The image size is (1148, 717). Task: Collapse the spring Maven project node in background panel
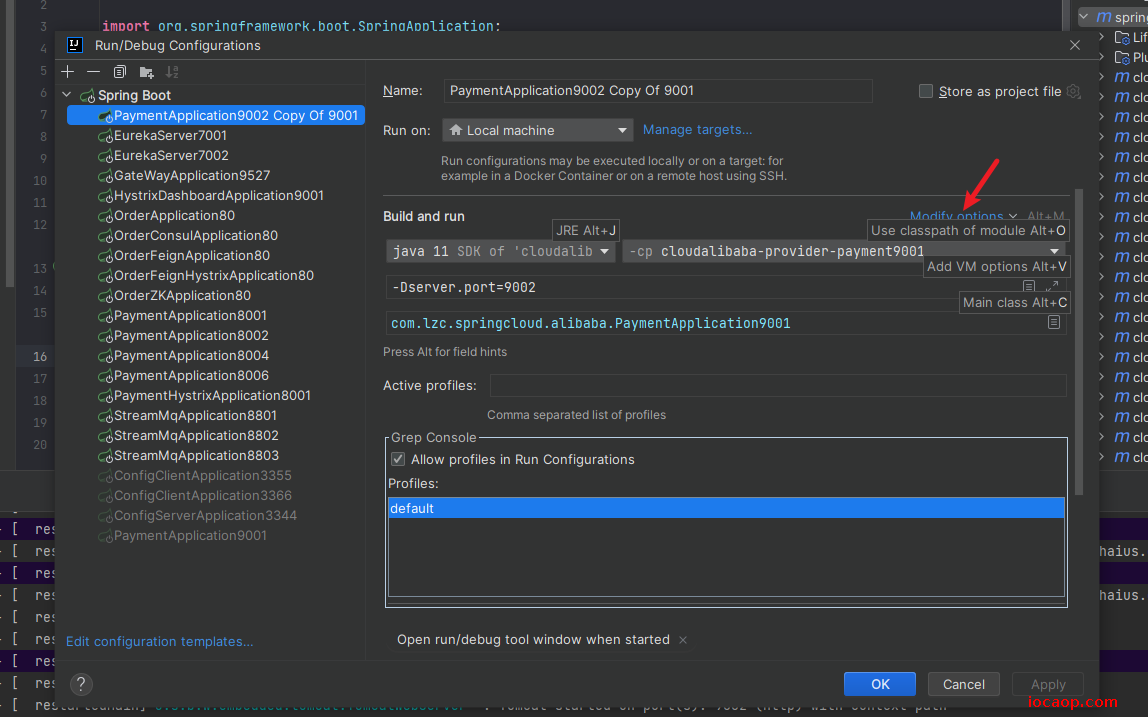(1084, 16)
